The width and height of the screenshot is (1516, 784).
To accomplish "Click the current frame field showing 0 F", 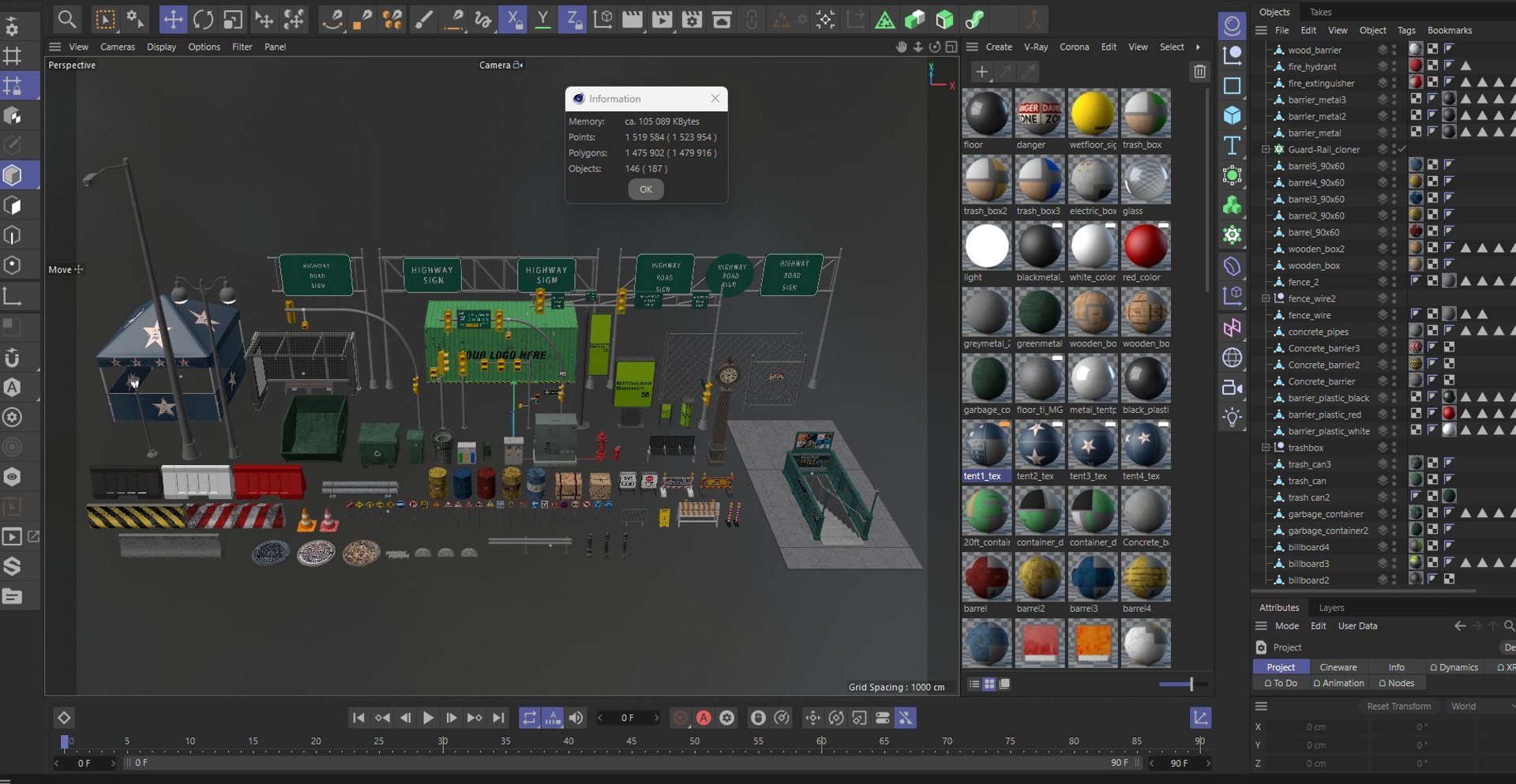I will 628,718.
